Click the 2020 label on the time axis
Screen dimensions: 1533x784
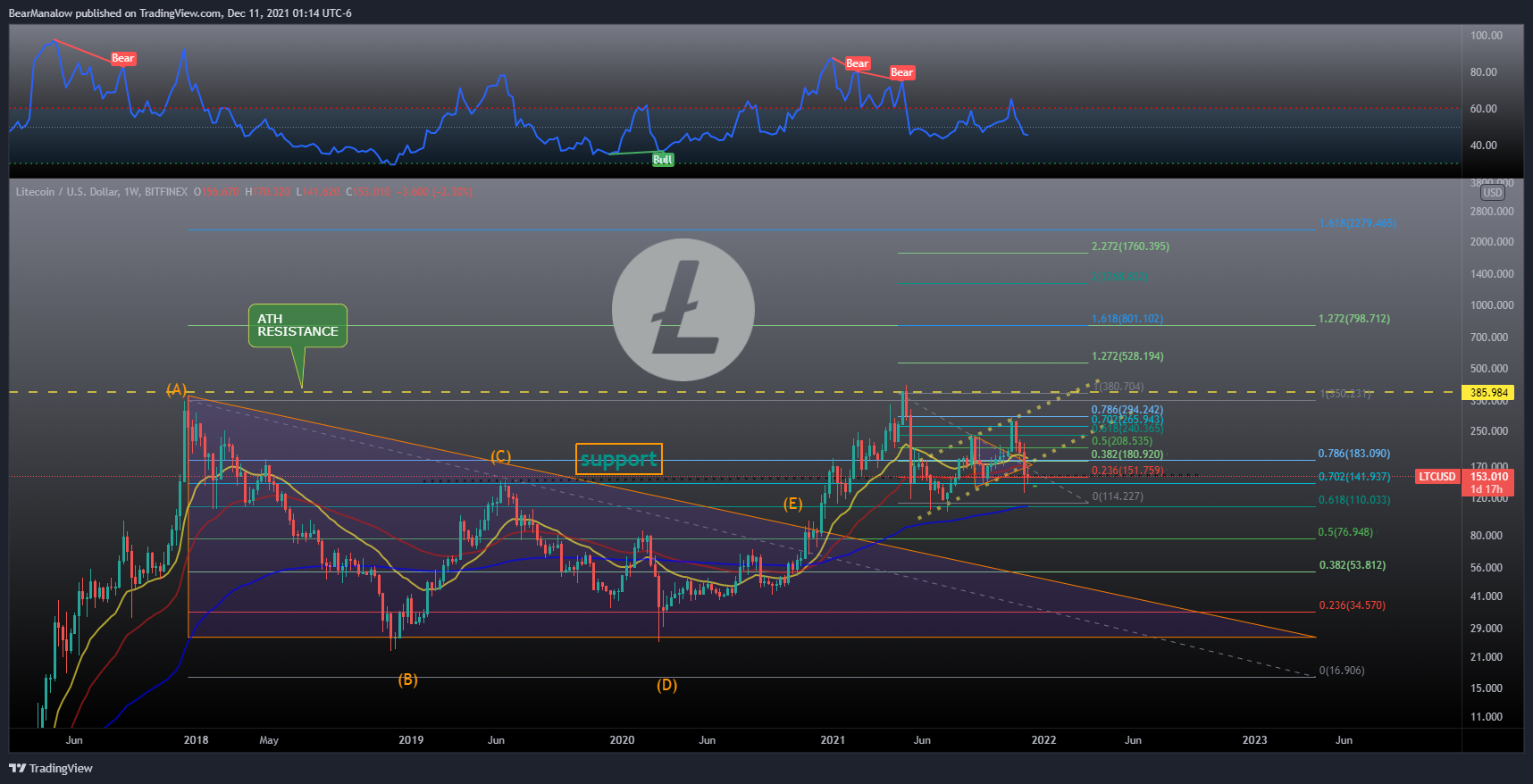click(622, 740)
